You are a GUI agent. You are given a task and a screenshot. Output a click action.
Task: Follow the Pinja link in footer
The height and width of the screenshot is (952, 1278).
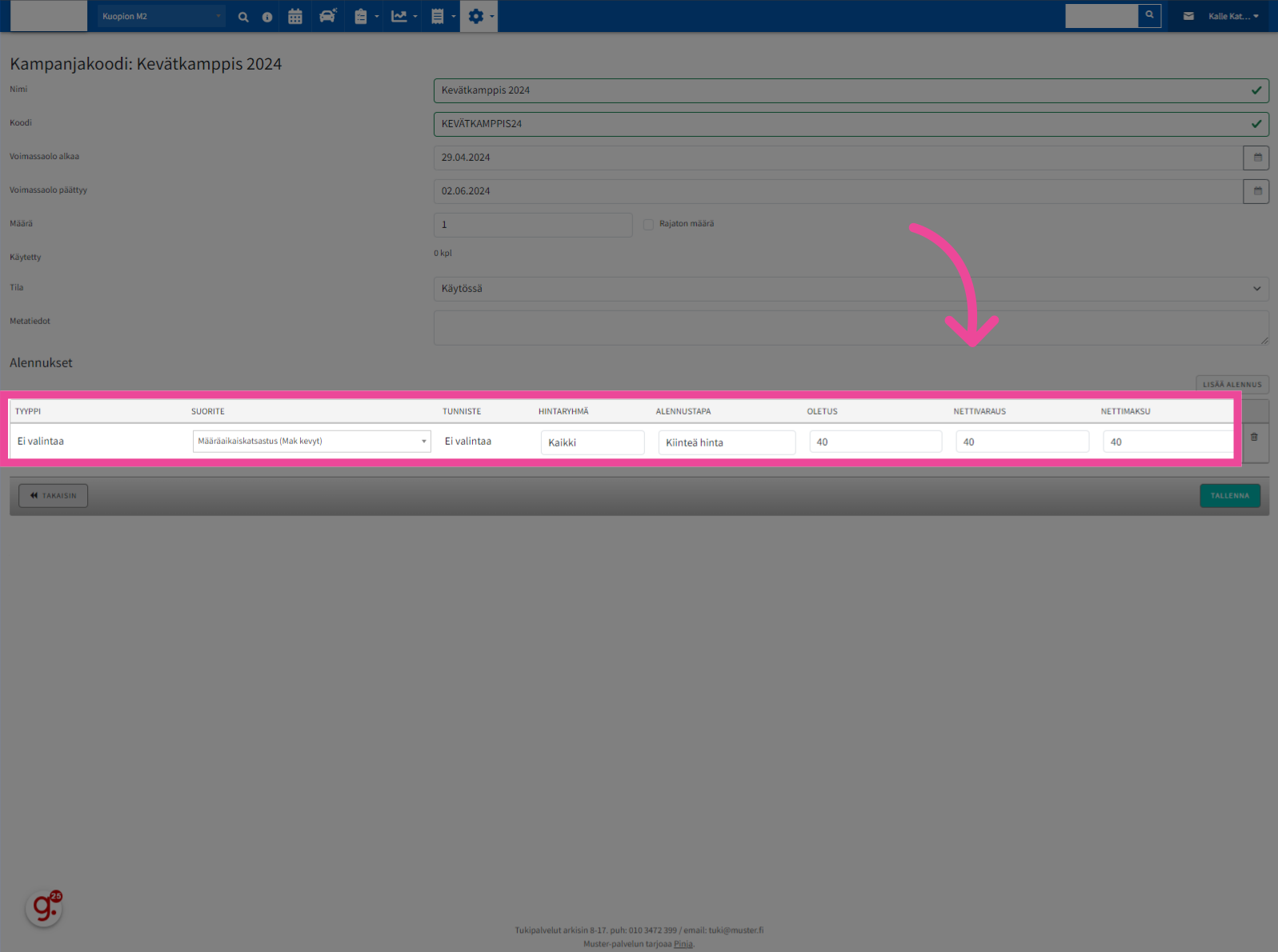pos(683,944)
